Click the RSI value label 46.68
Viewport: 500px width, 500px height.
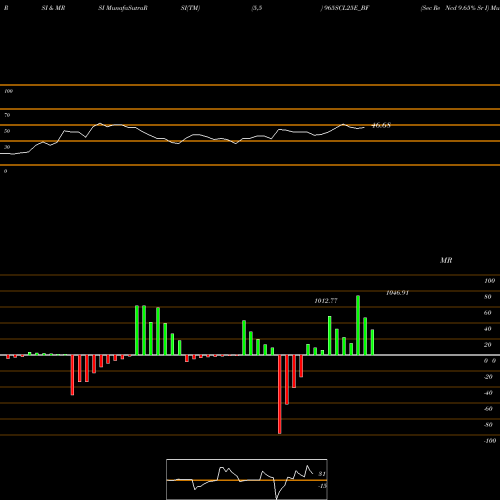point(381,125)
